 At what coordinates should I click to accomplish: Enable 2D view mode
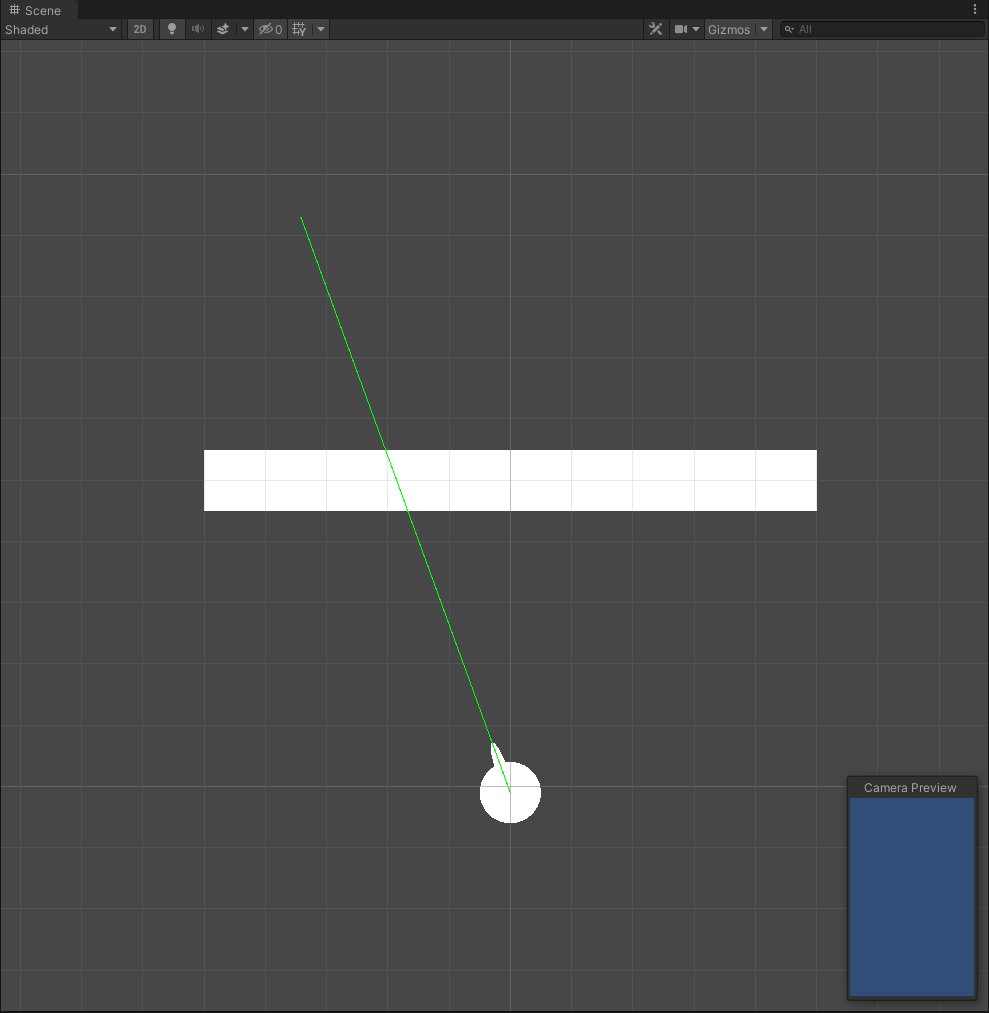pos(140,29)
